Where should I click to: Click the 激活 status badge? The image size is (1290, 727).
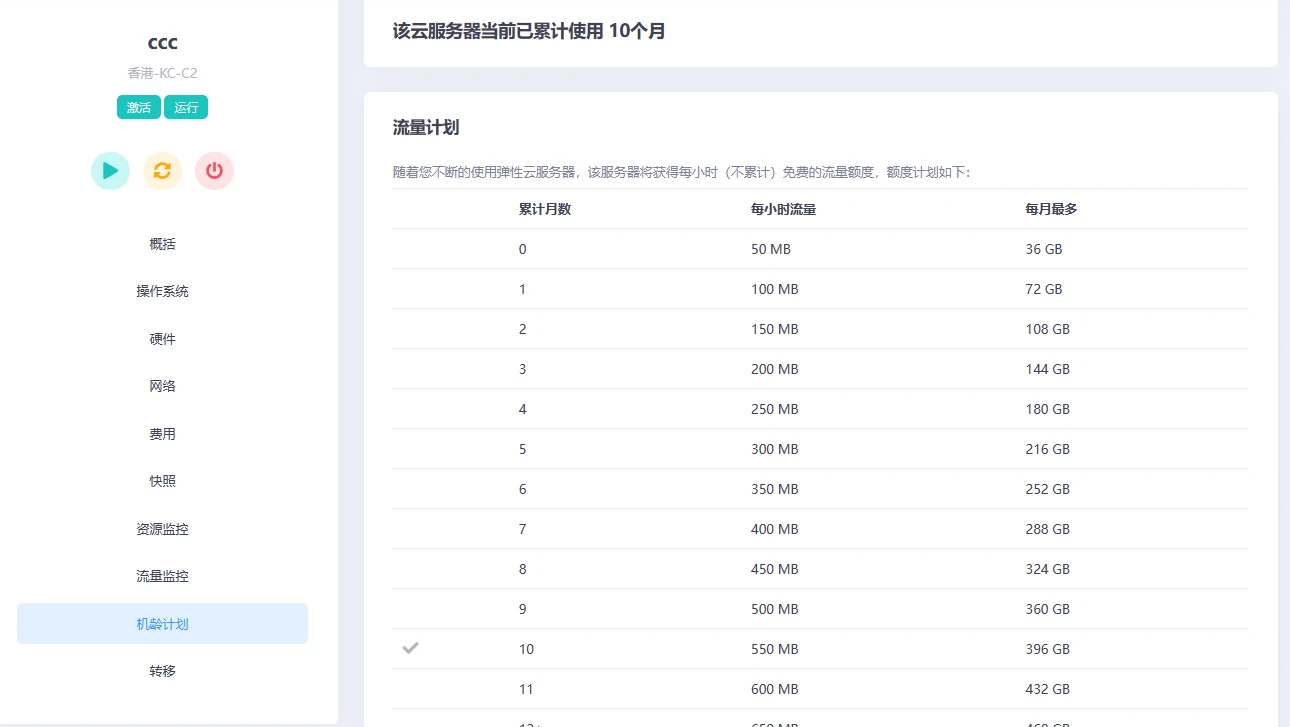coord(138,107)
